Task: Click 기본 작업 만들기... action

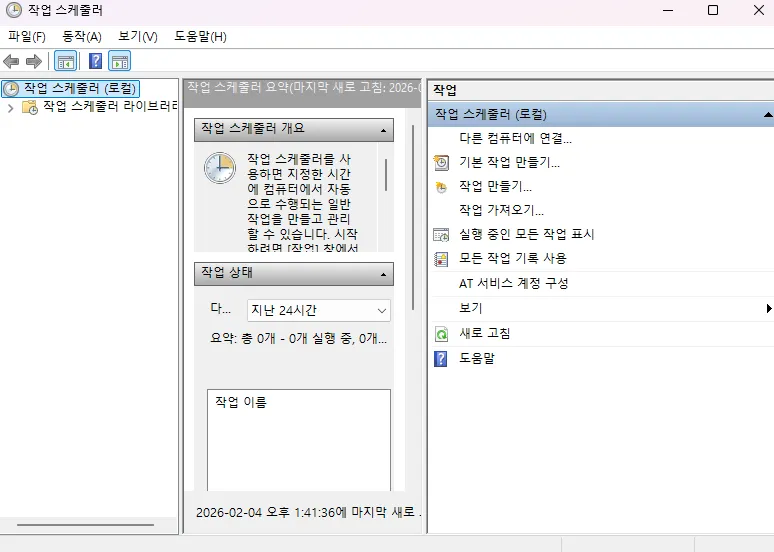Action: tap(509, 162)
